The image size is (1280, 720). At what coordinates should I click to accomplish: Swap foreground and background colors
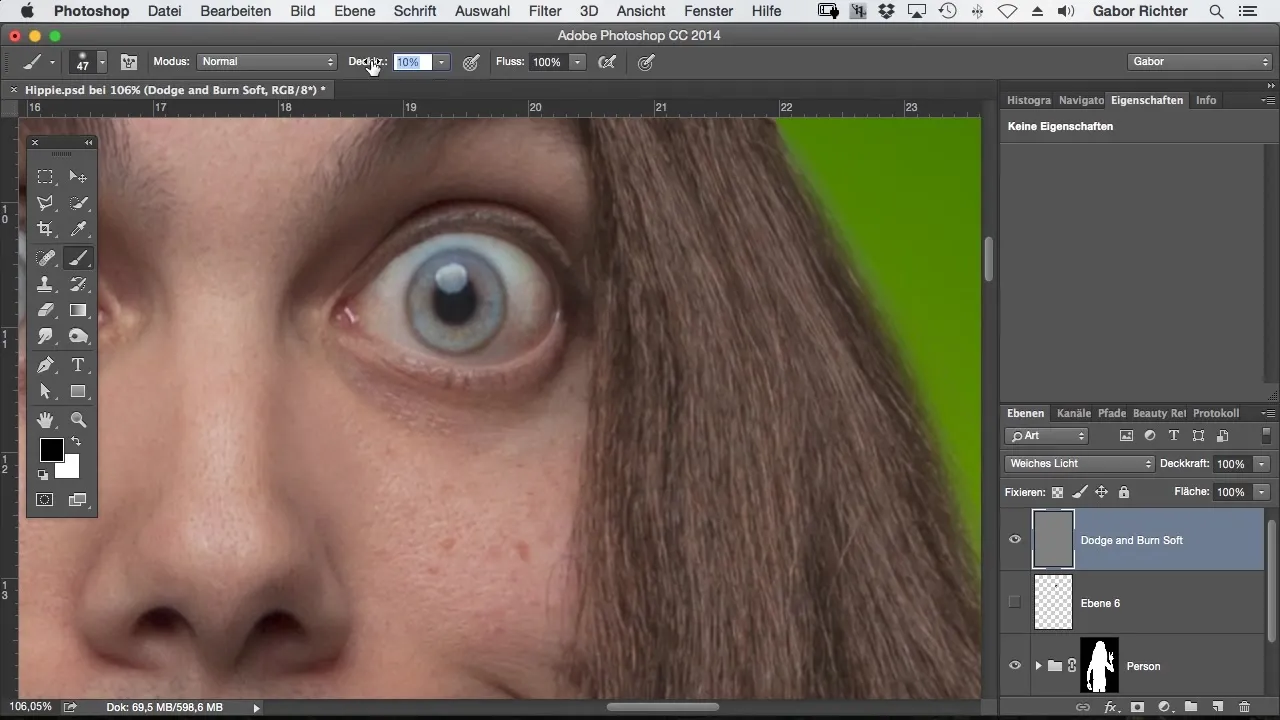click(x=76, y=442)
